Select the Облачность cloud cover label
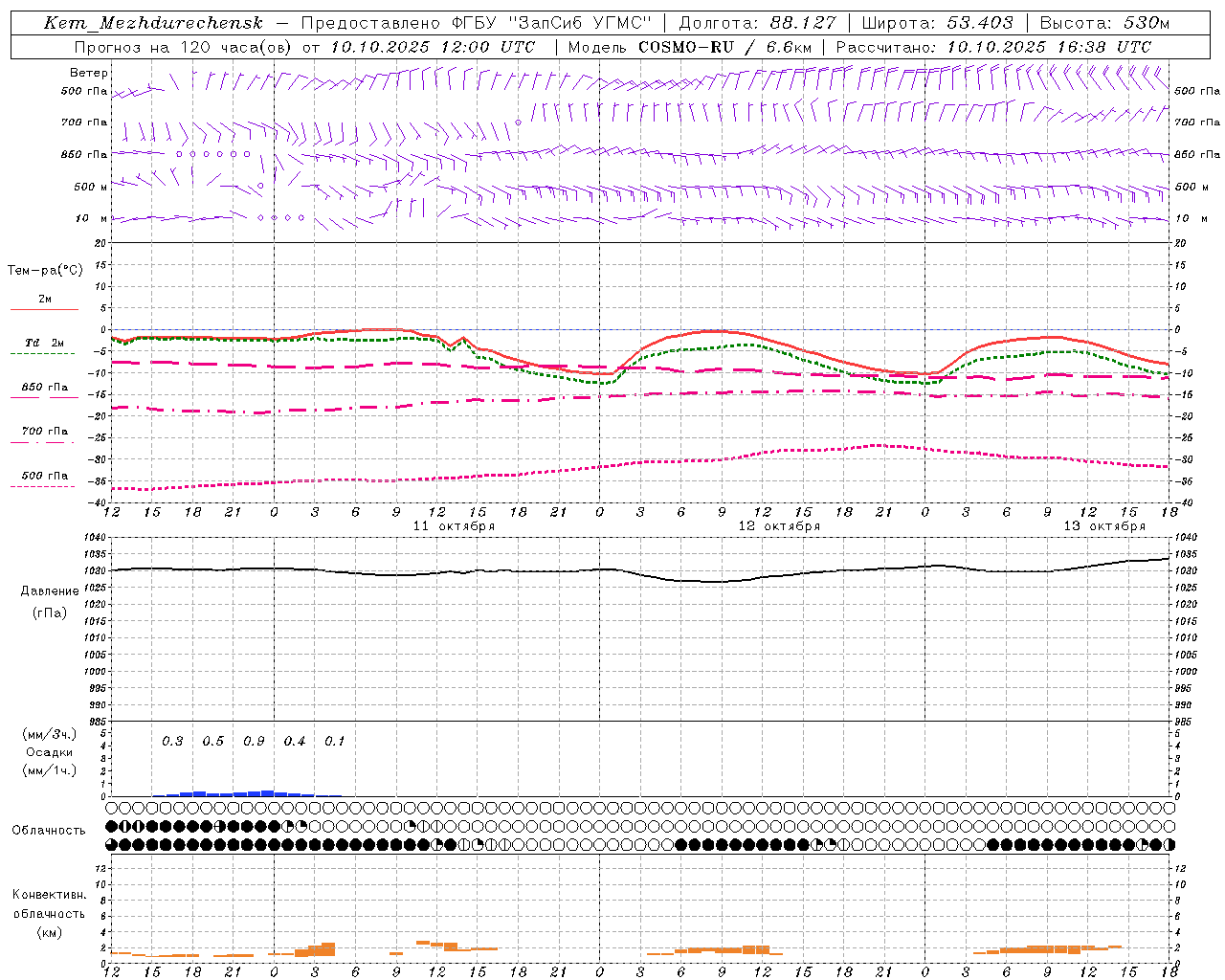 point(49,830)
